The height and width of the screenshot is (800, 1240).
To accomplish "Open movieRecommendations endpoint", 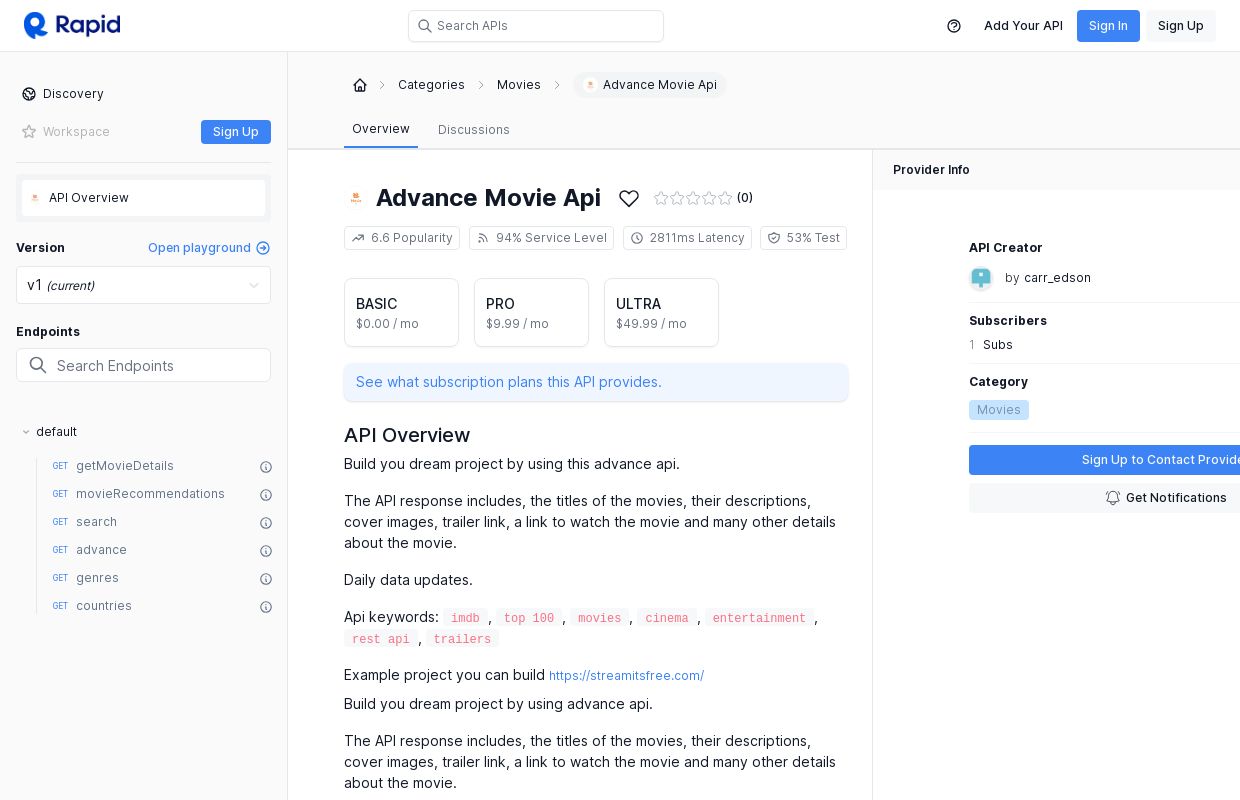I will click(150, 494).
